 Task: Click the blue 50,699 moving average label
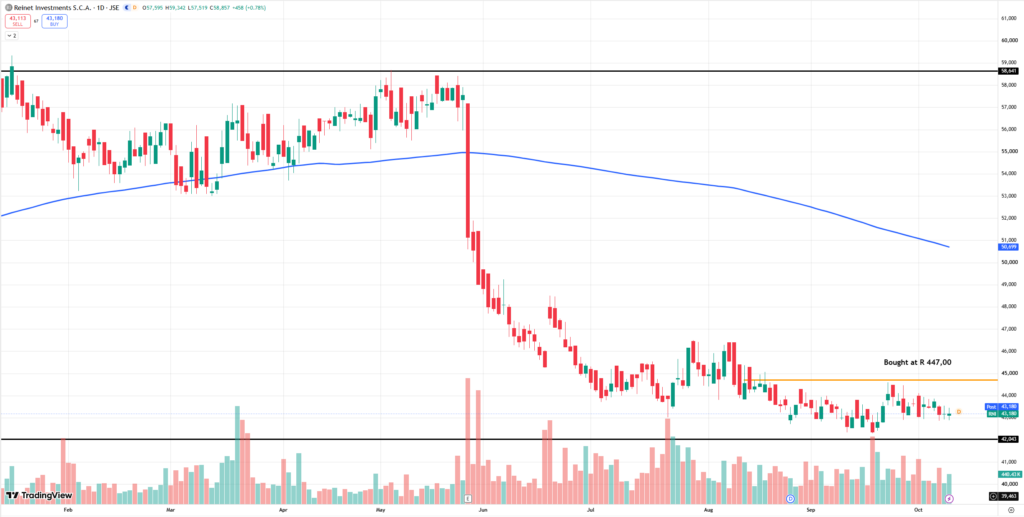(1008, 247)
